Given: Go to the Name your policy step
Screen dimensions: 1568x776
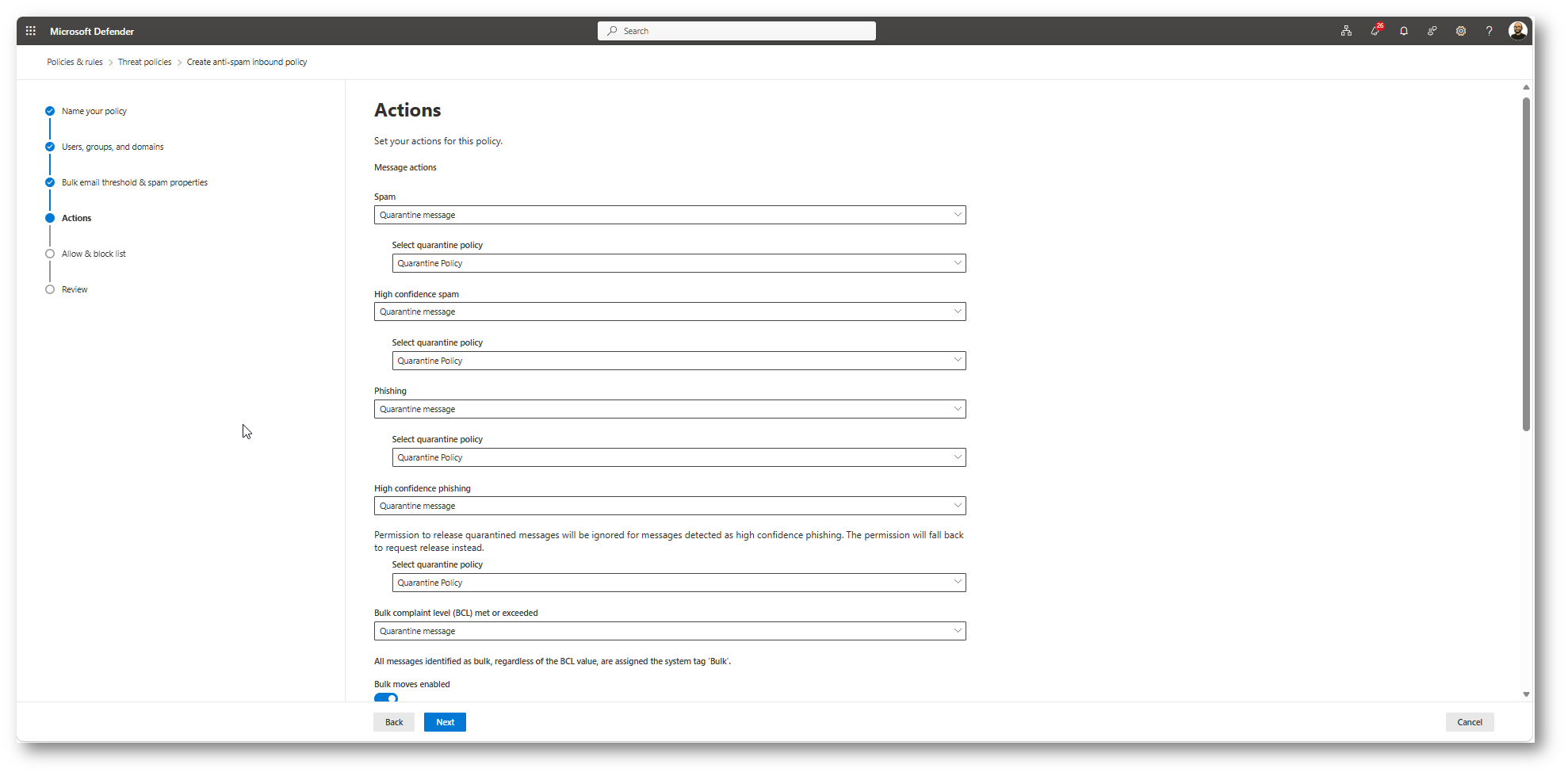Looking at the screenshot, I should [94, 111].
